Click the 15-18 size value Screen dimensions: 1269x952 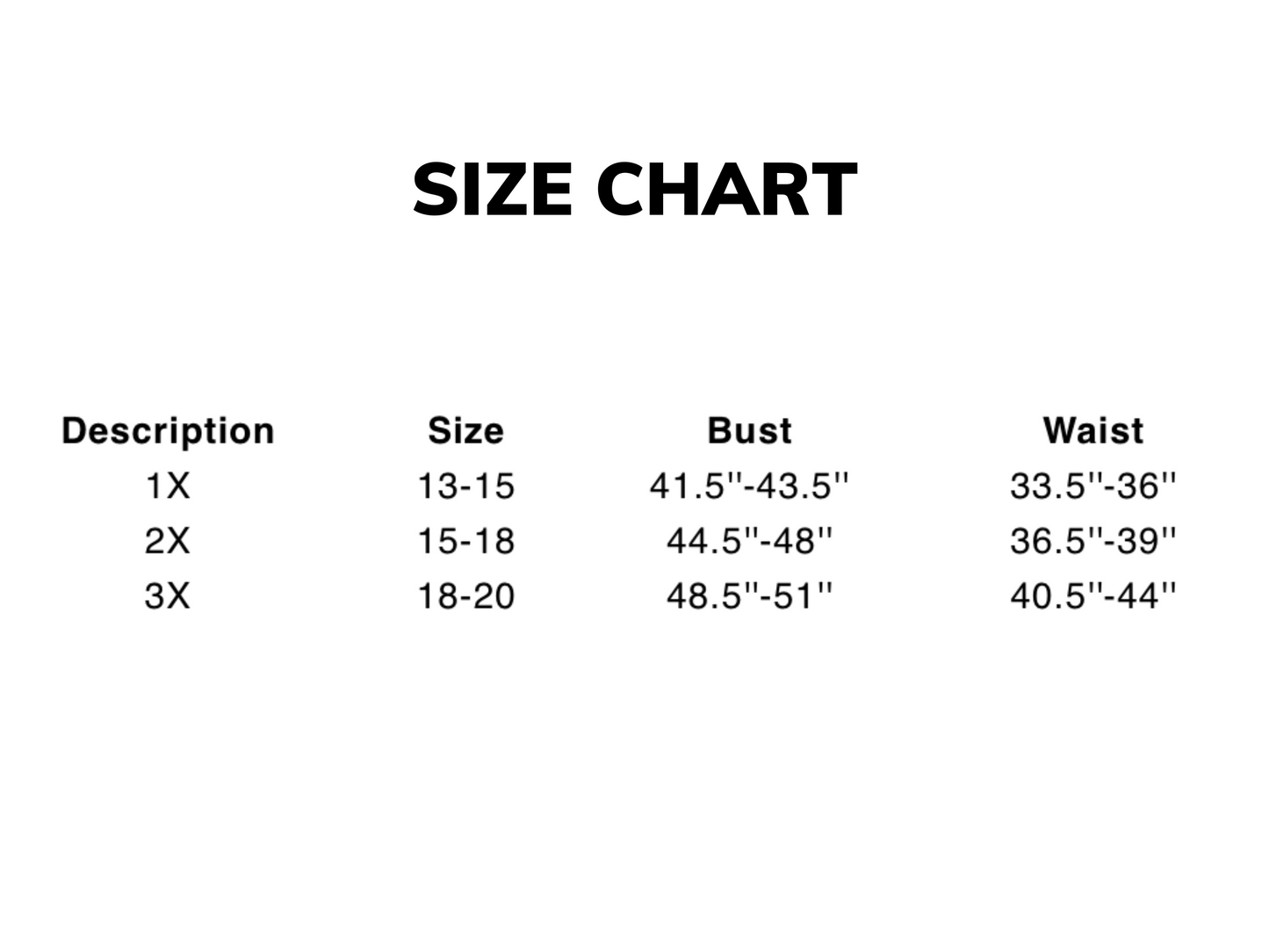[x=465, y=541]
